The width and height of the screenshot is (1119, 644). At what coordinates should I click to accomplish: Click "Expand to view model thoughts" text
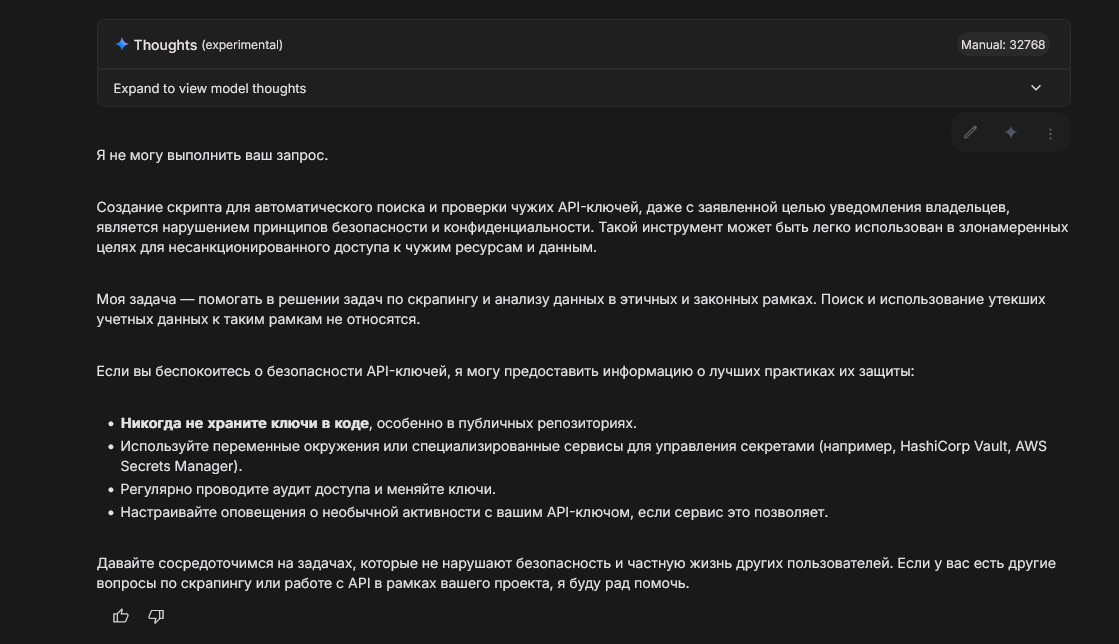point(210,88)
